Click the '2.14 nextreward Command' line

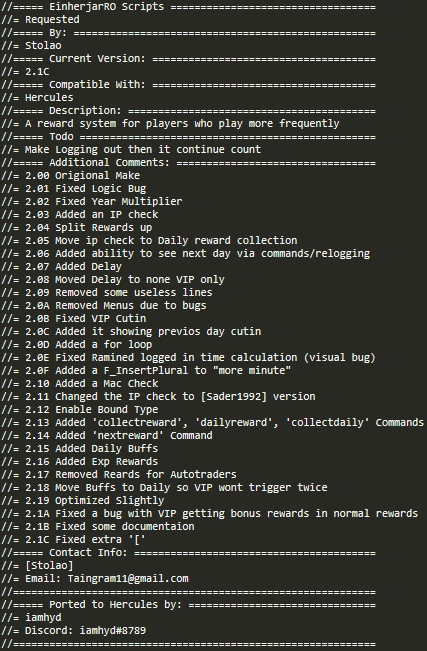click(107, 436)
